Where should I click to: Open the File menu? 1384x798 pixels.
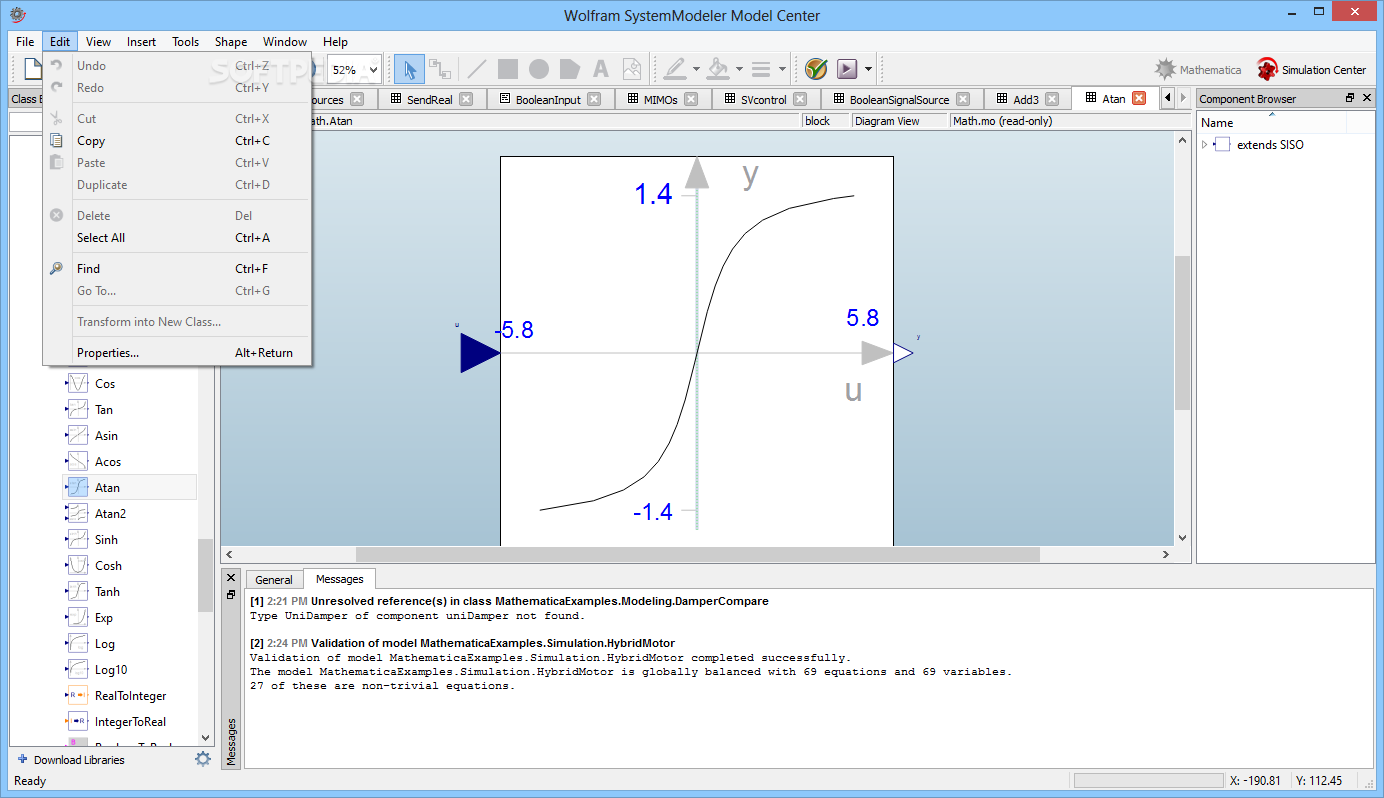[25, 42]
